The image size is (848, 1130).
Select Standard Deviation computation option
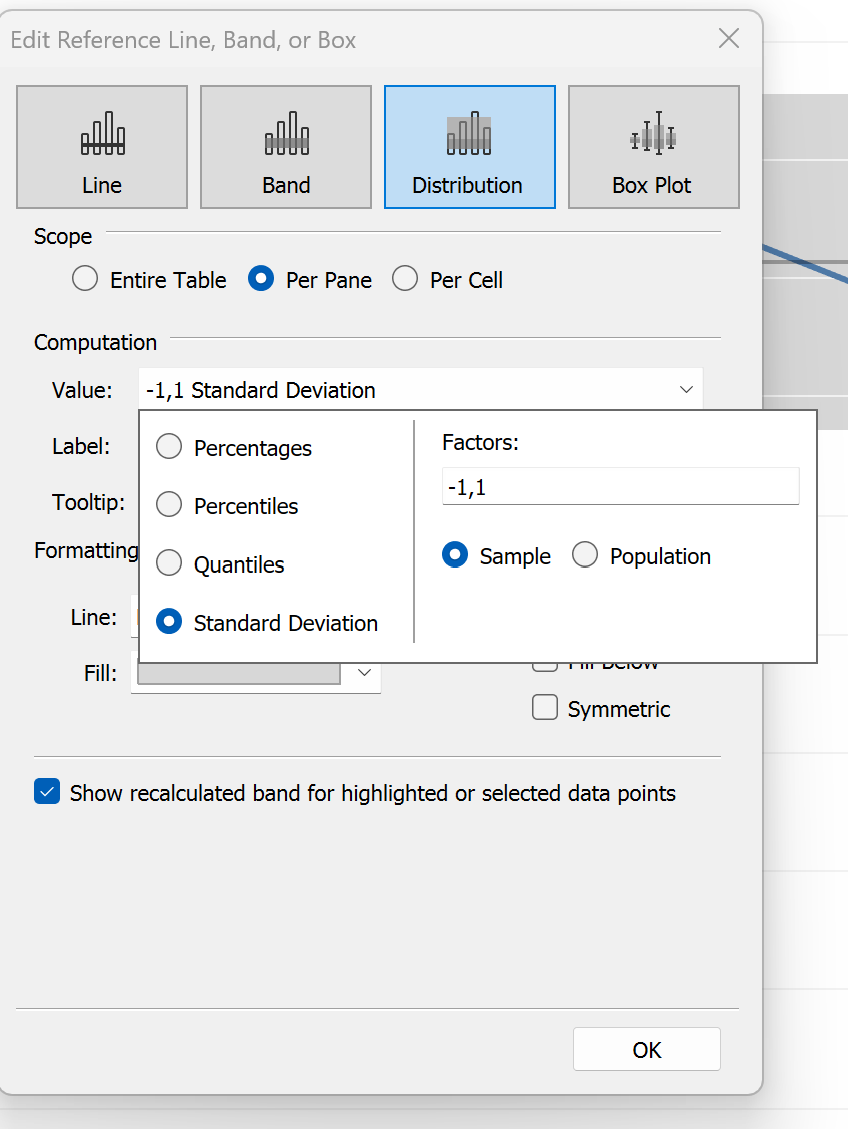(170, 623)
